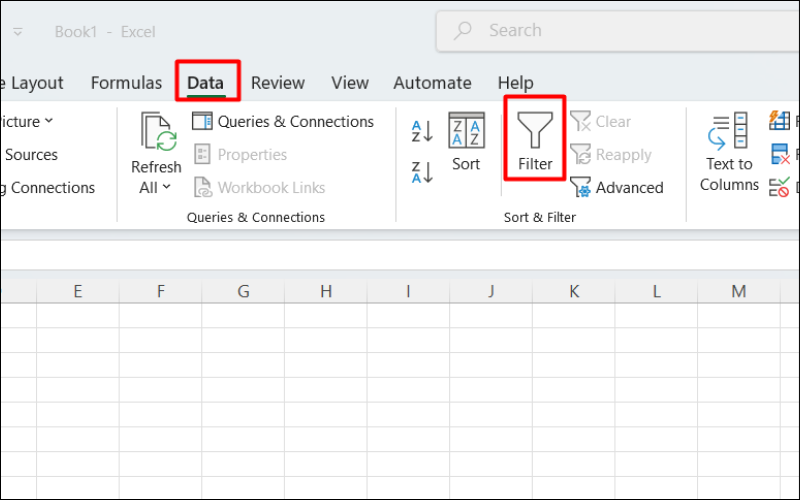Image resolution: width=800 pixels, height=500 pixels.
Task: Click in the Search box
Action: [x=620, y=31]
